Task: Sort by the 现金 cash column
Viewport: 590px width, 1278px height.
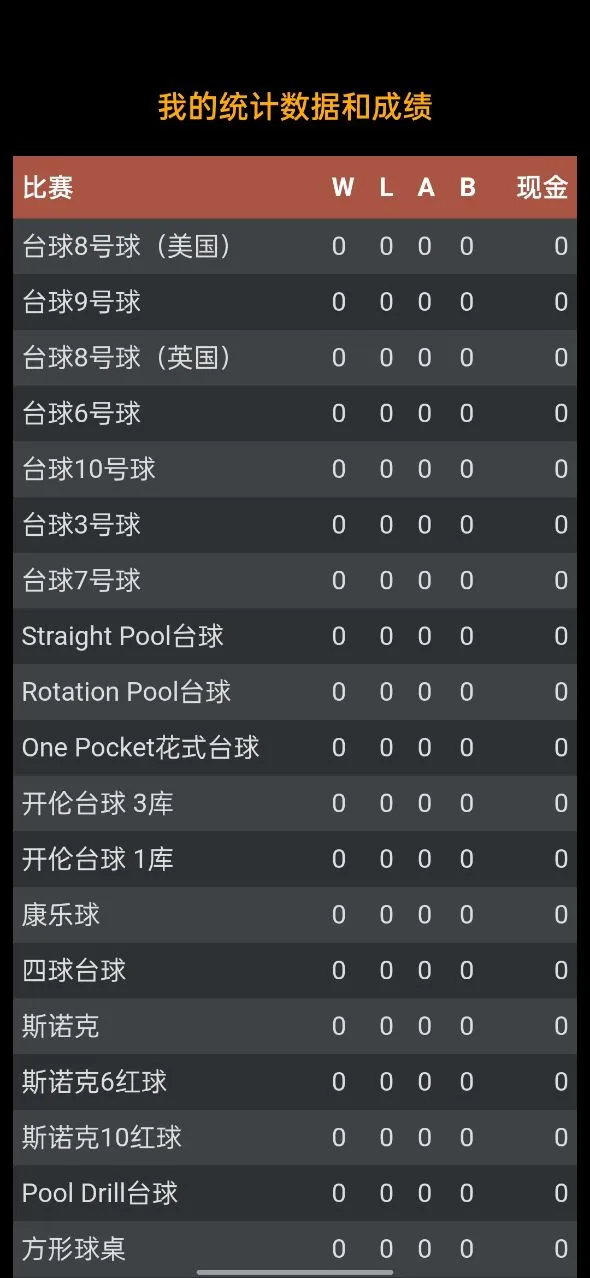Action: click(x=543, y=187)
